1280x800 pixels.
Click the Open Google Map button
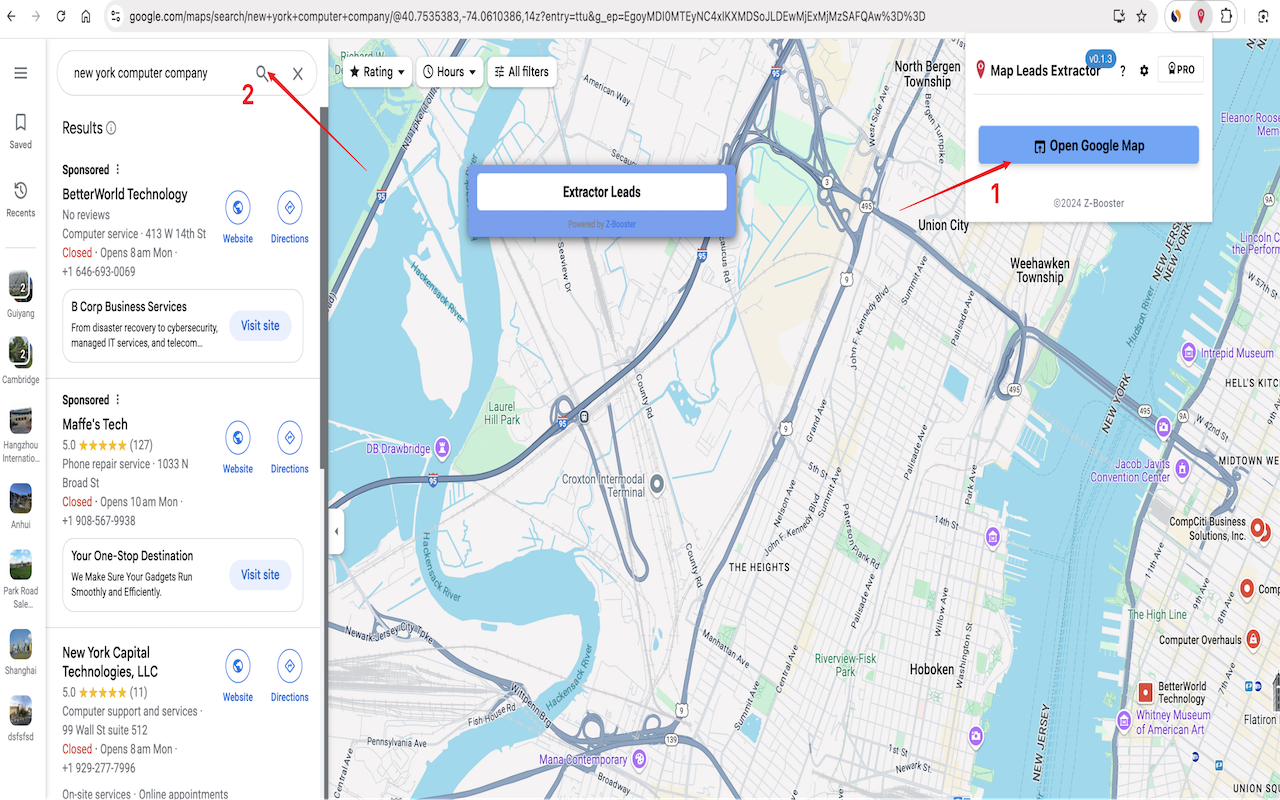[x=1088, y=145]
